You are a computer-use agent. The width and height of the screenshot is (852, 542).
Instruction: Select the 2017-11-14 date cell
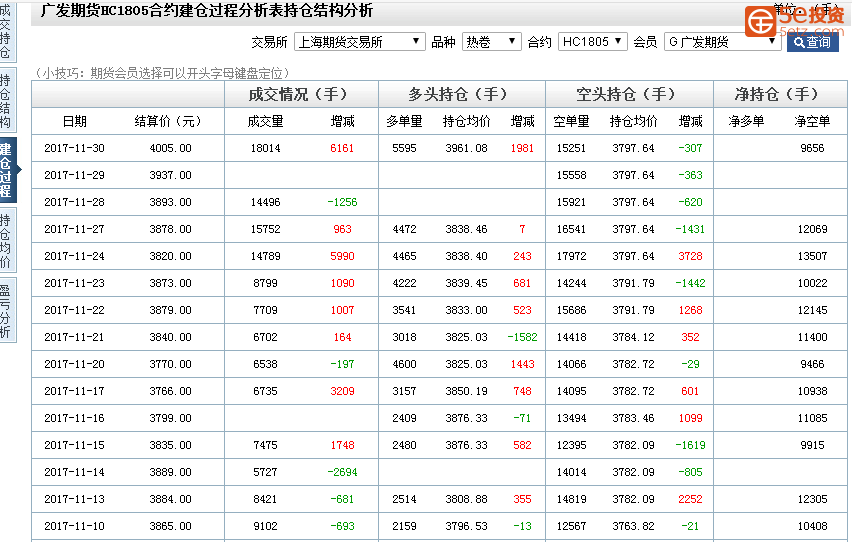coord(74,472)
